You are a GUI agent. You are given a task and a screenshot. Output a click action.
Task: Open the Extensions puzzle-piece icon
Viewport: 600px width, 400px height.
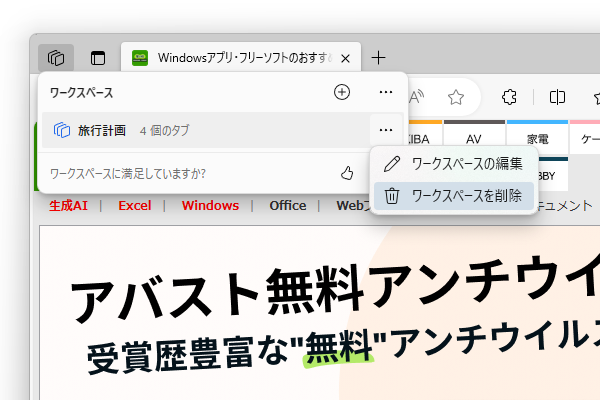[509, 97]
